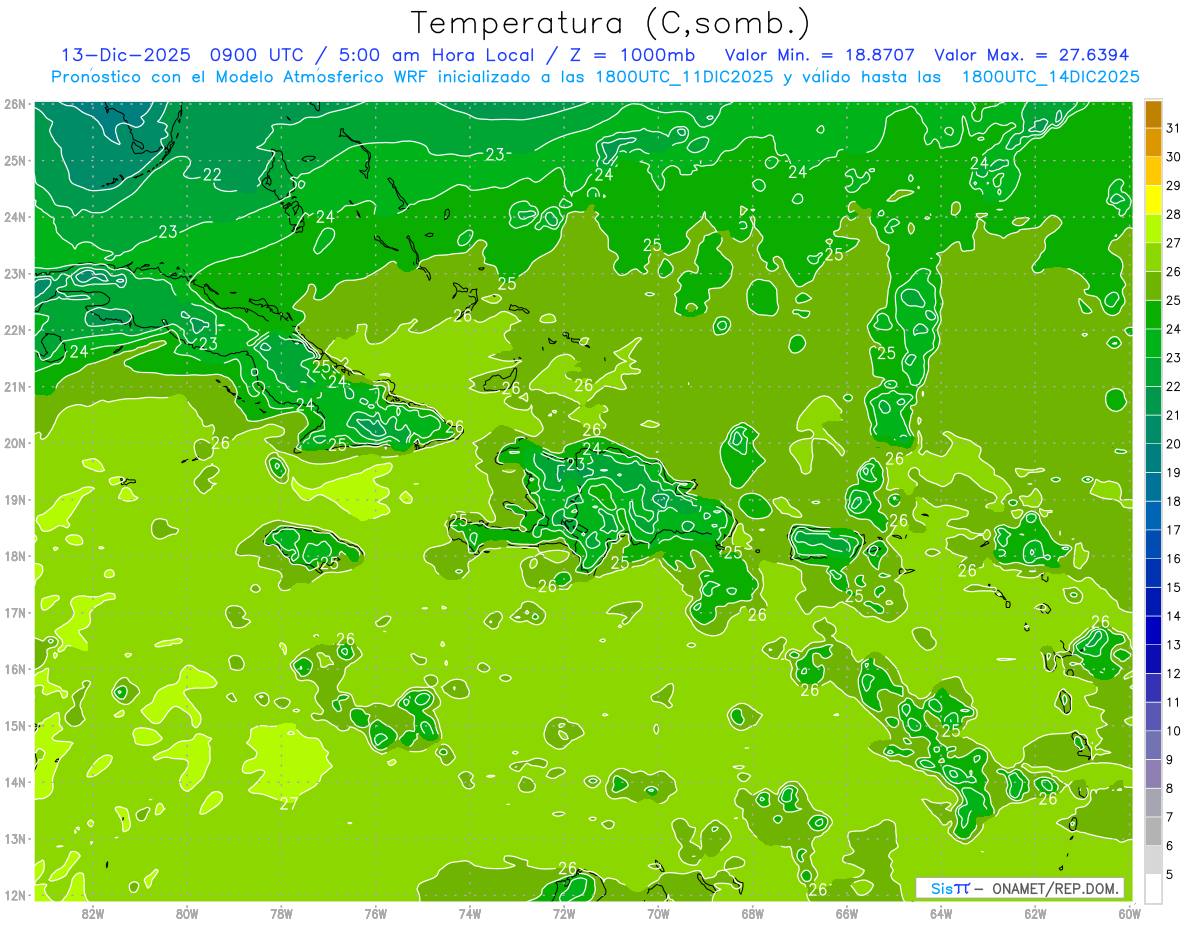Click the "74W" longitude axis label

click(470, 913)
